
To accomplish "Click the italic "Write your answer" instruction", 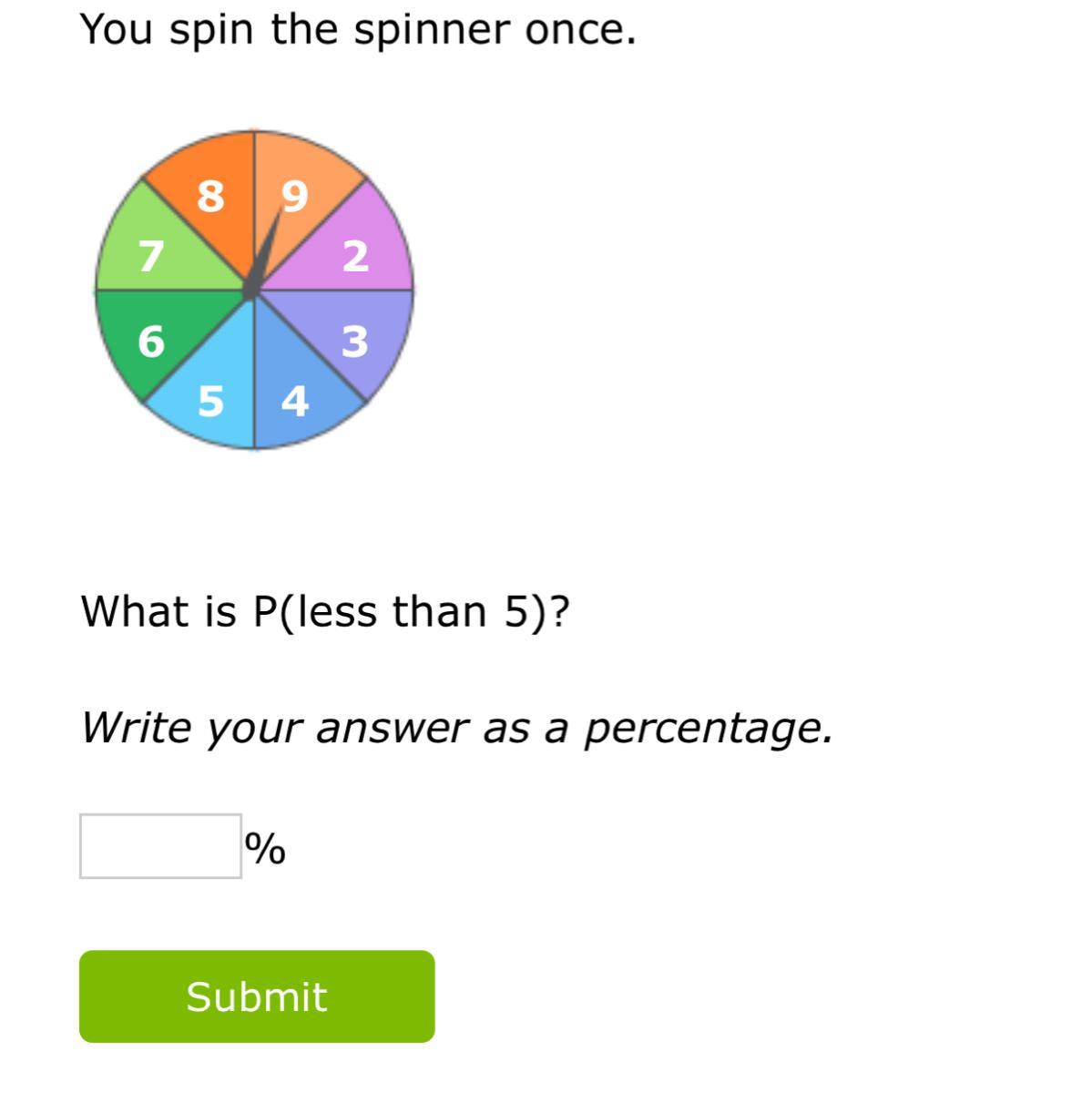I will (456, 728).
